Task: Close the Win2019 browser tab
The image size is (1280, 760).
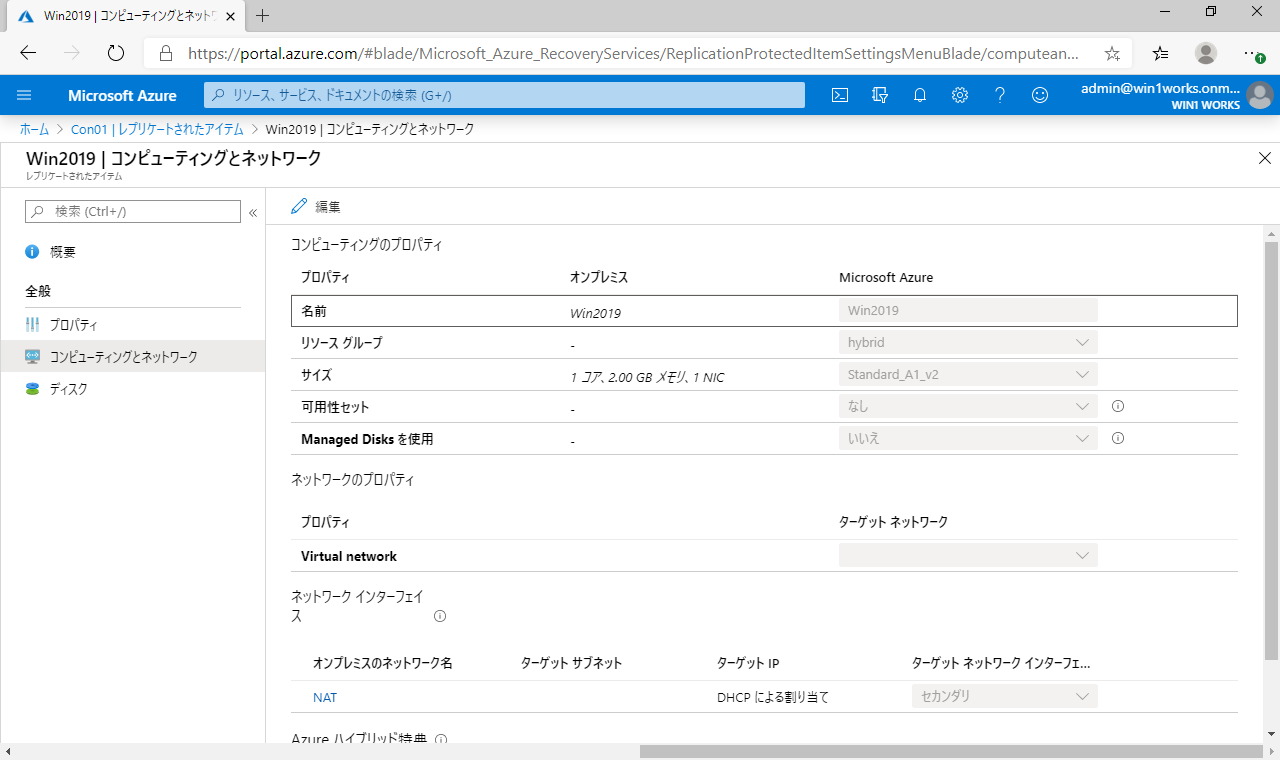Action: 231,16
